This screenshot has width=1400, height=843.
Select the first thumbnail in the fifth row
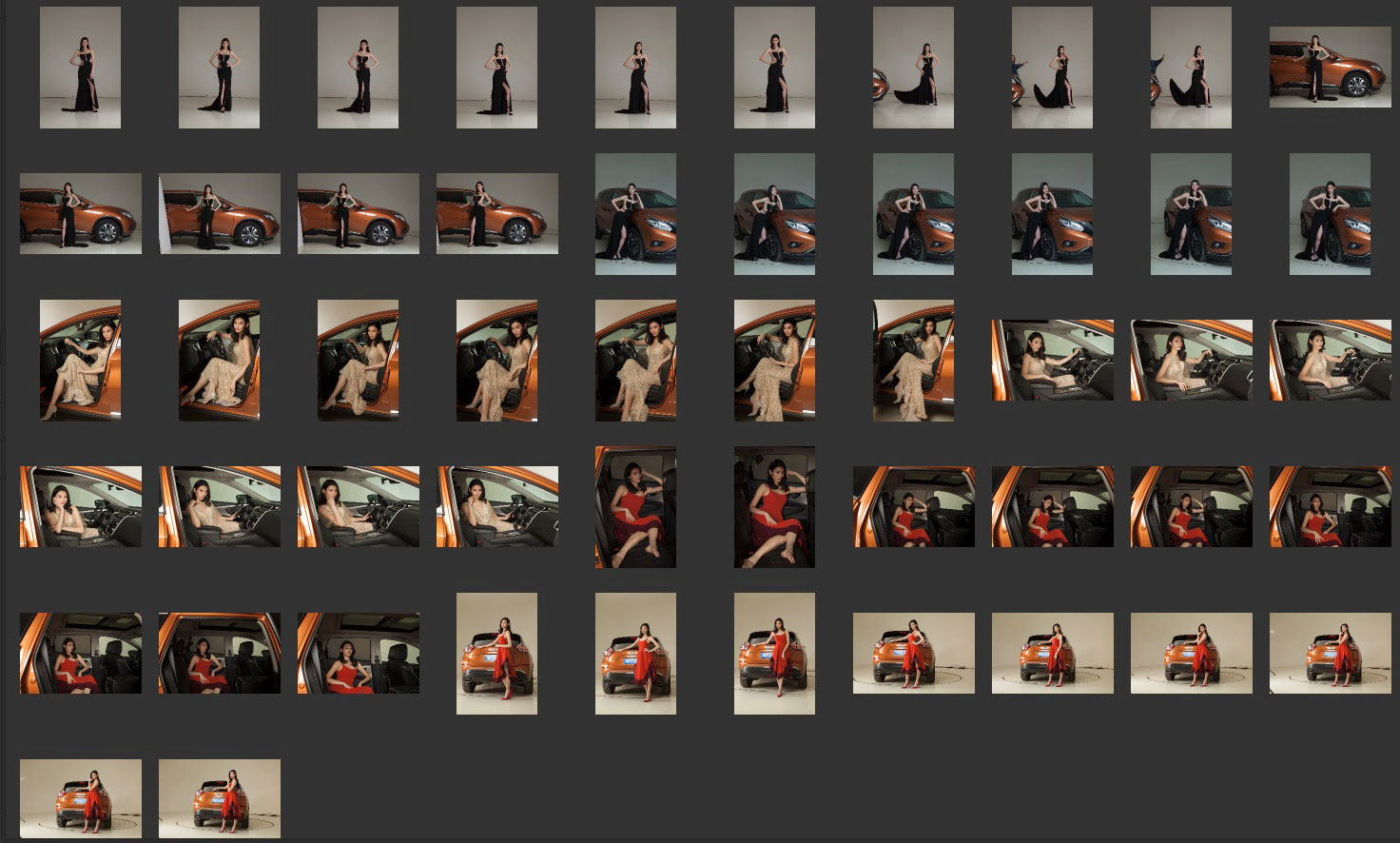pyautogui.click(x=81, y=654)
